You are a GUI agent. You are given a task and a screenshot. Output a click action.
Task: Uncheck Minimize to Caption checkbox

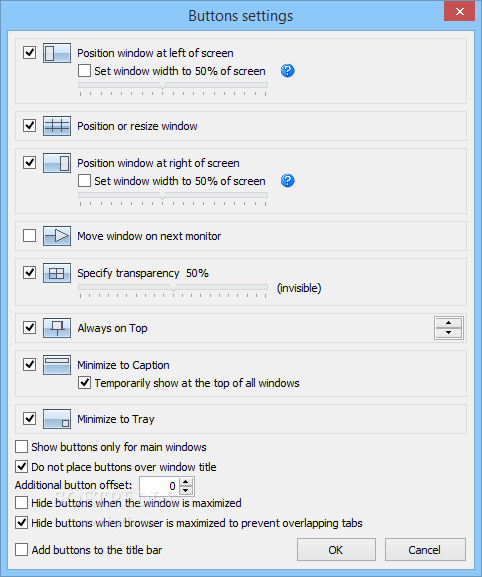coord(29,365)
